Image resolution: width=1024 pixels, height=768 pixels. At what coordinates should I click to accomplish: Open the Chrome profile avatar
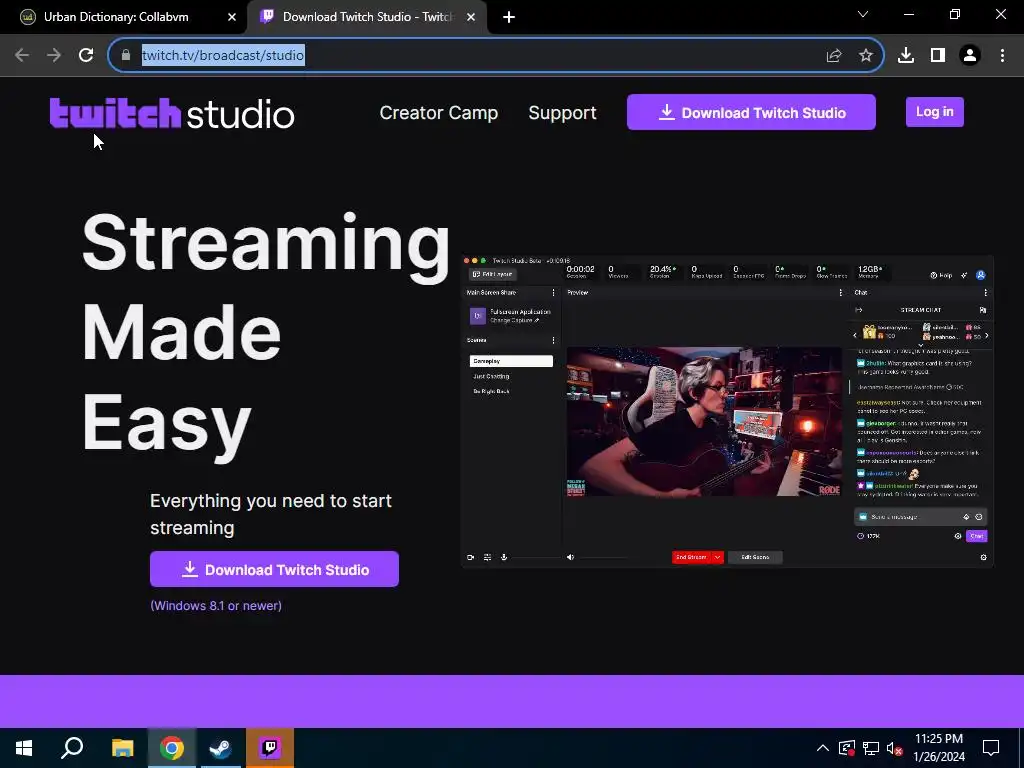(x=970, y=56)
